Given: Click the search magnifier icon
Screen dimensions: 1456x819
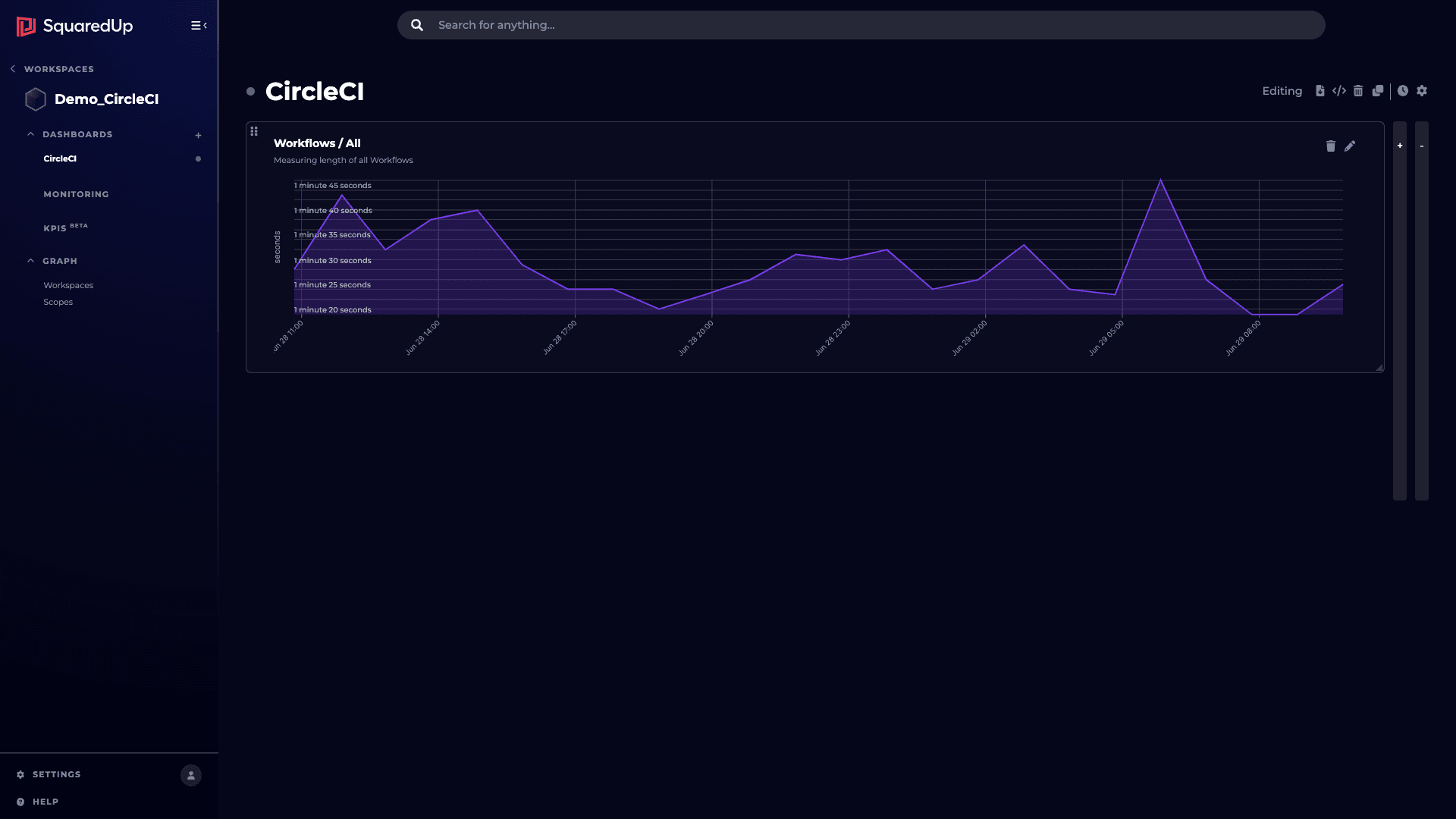Looking at the screenshot, I should 417,25.
